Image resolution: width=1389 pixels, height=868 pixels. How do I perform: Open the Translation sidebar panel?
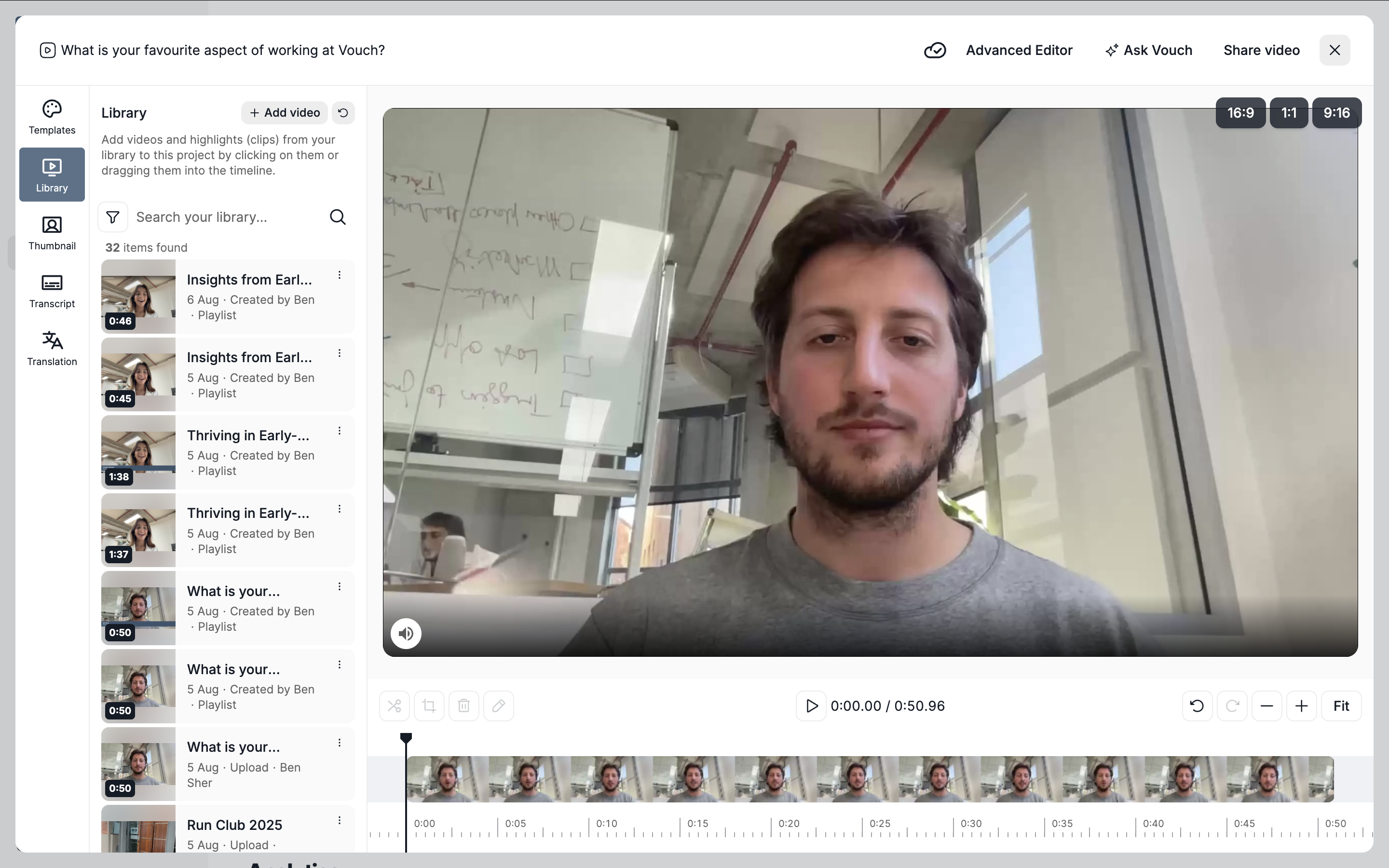[52, 349]
